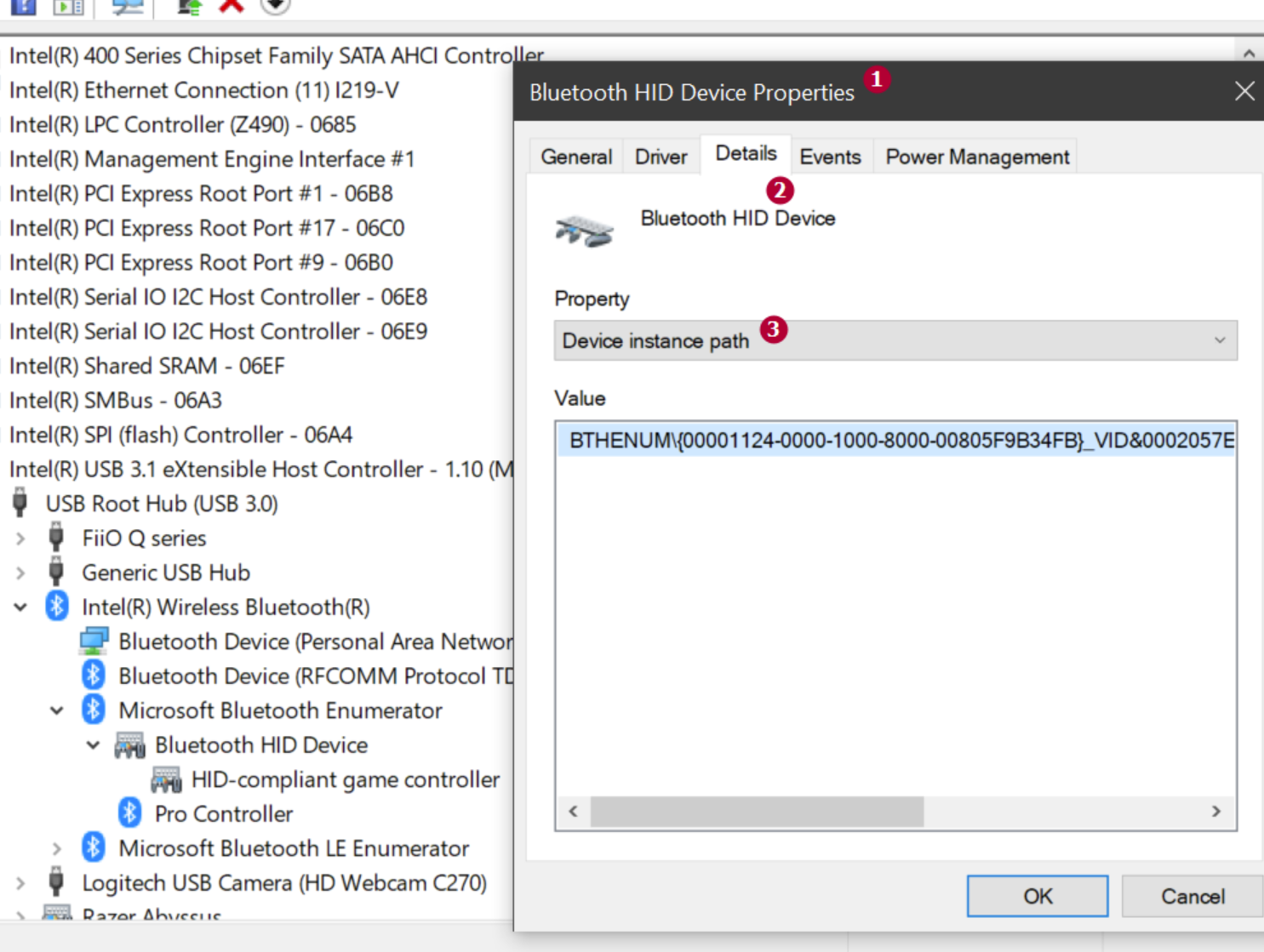1264x952 pixels.
Task: Switch to the Driver tab
Action: click(661, 157)
